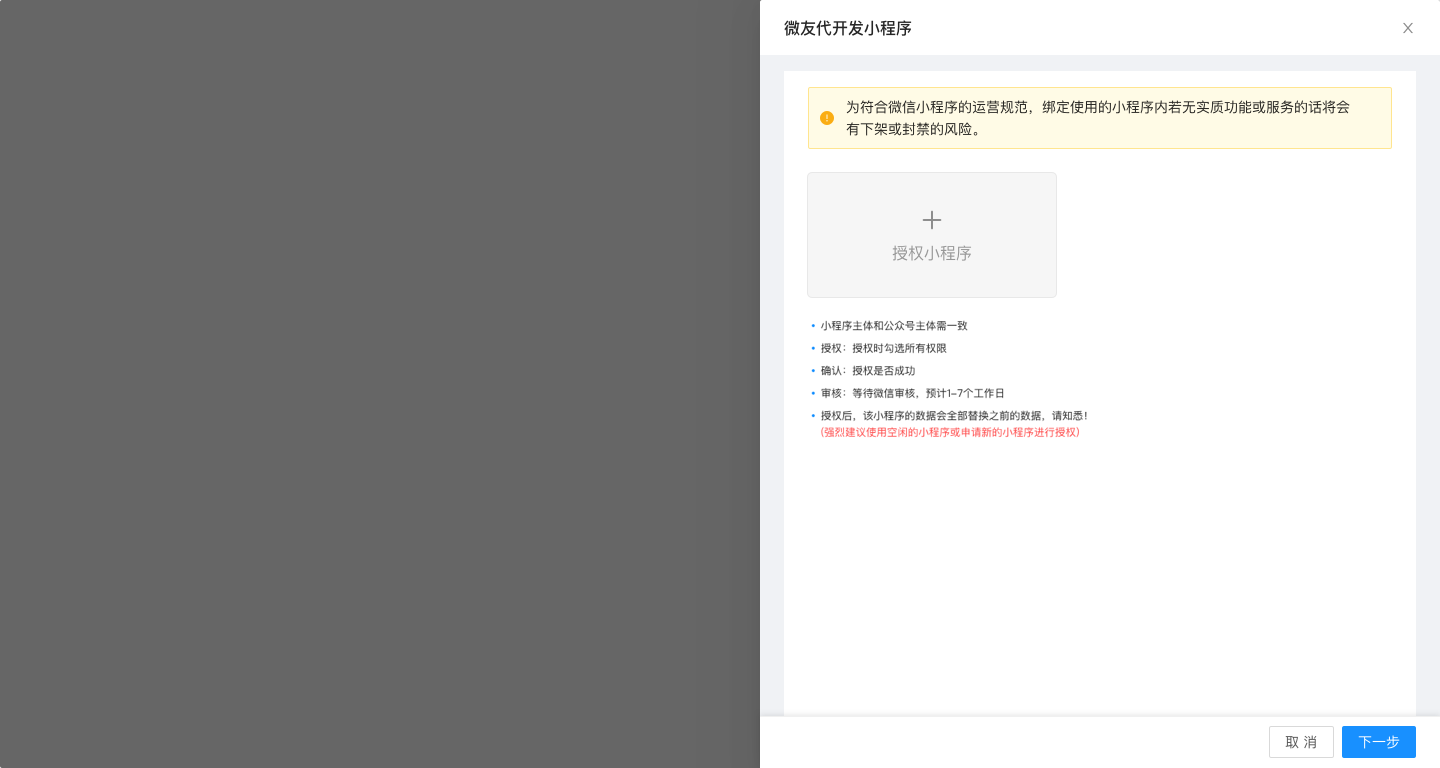Click the 授权小程序 label
1440x768 pixels.
click(x=932, y=253)
